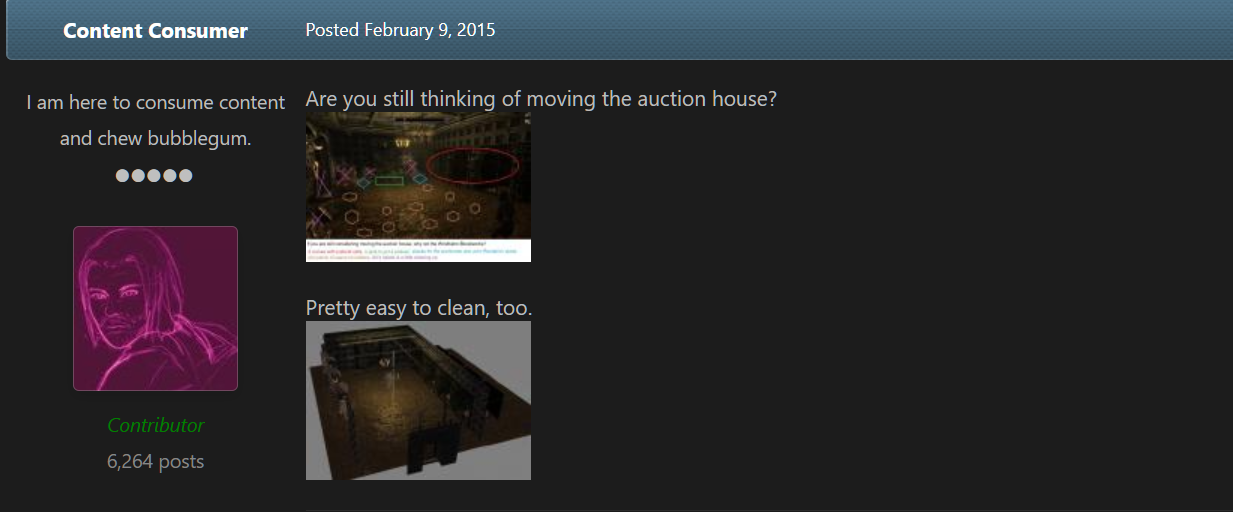Image resolution: width=1233 pixels, height=512 pixels.
Task: Click the green rectangle marker in the auction house image
Action: point(388,181)
